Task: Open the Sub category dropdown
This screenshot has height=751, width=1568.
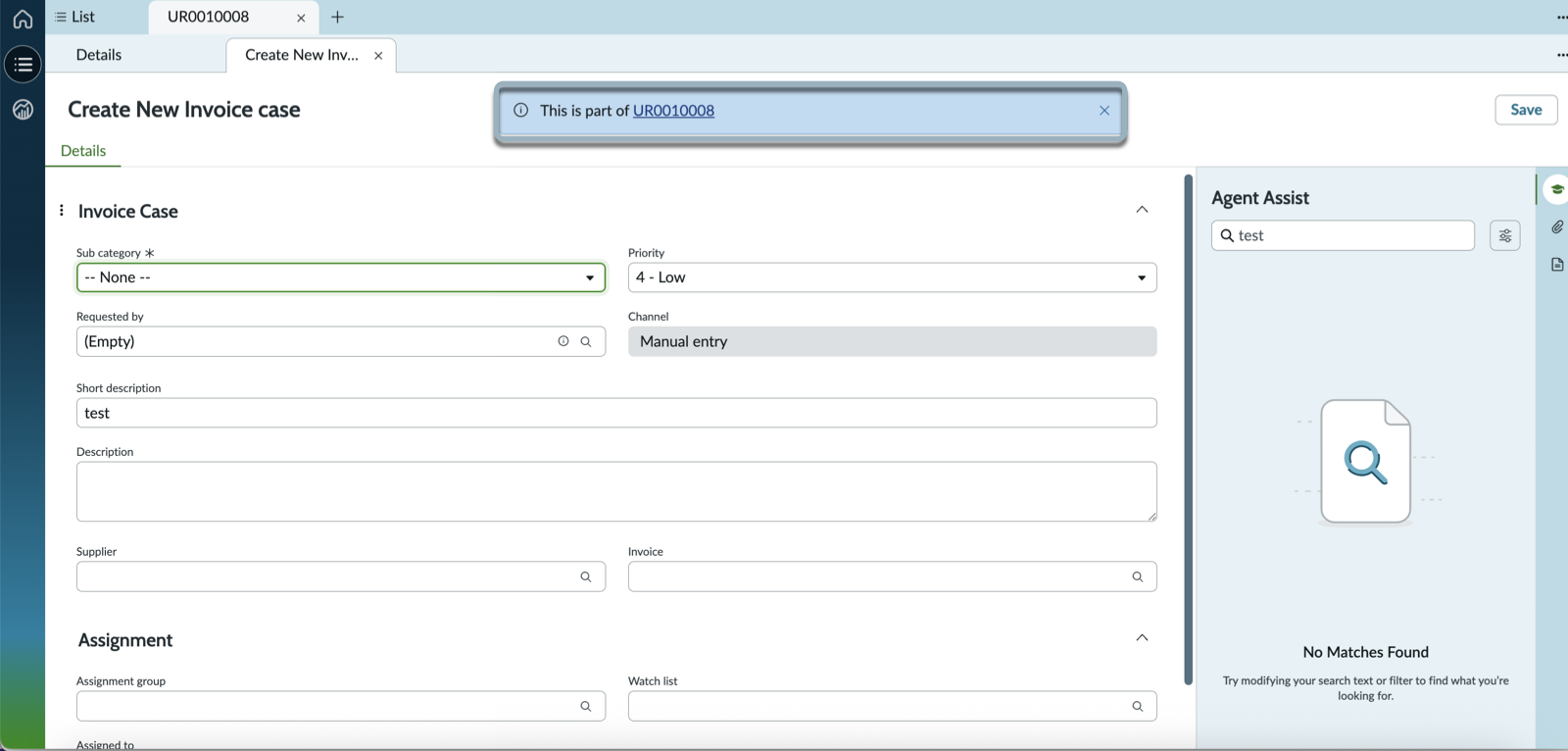Action: [341, 277]
